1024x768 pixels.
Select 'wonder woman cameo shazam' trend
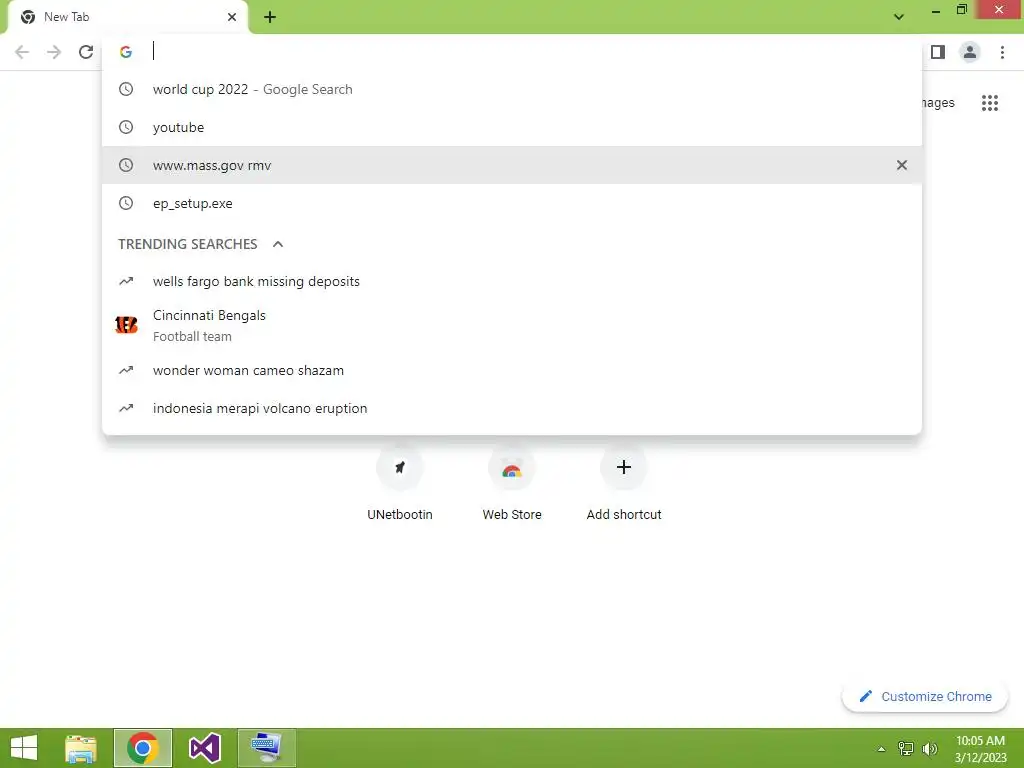click(512, 370)
